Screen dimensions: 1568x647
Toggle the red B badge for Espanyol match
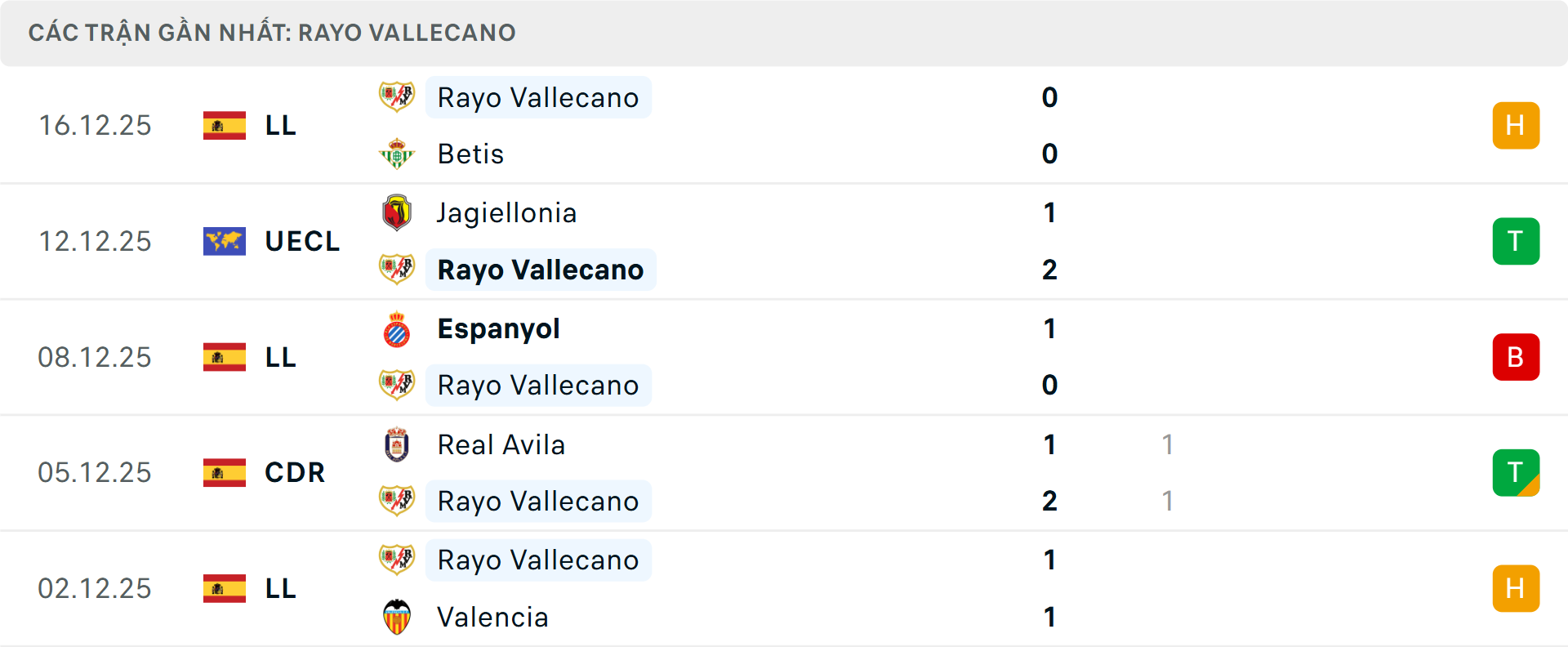point(1516,357)
